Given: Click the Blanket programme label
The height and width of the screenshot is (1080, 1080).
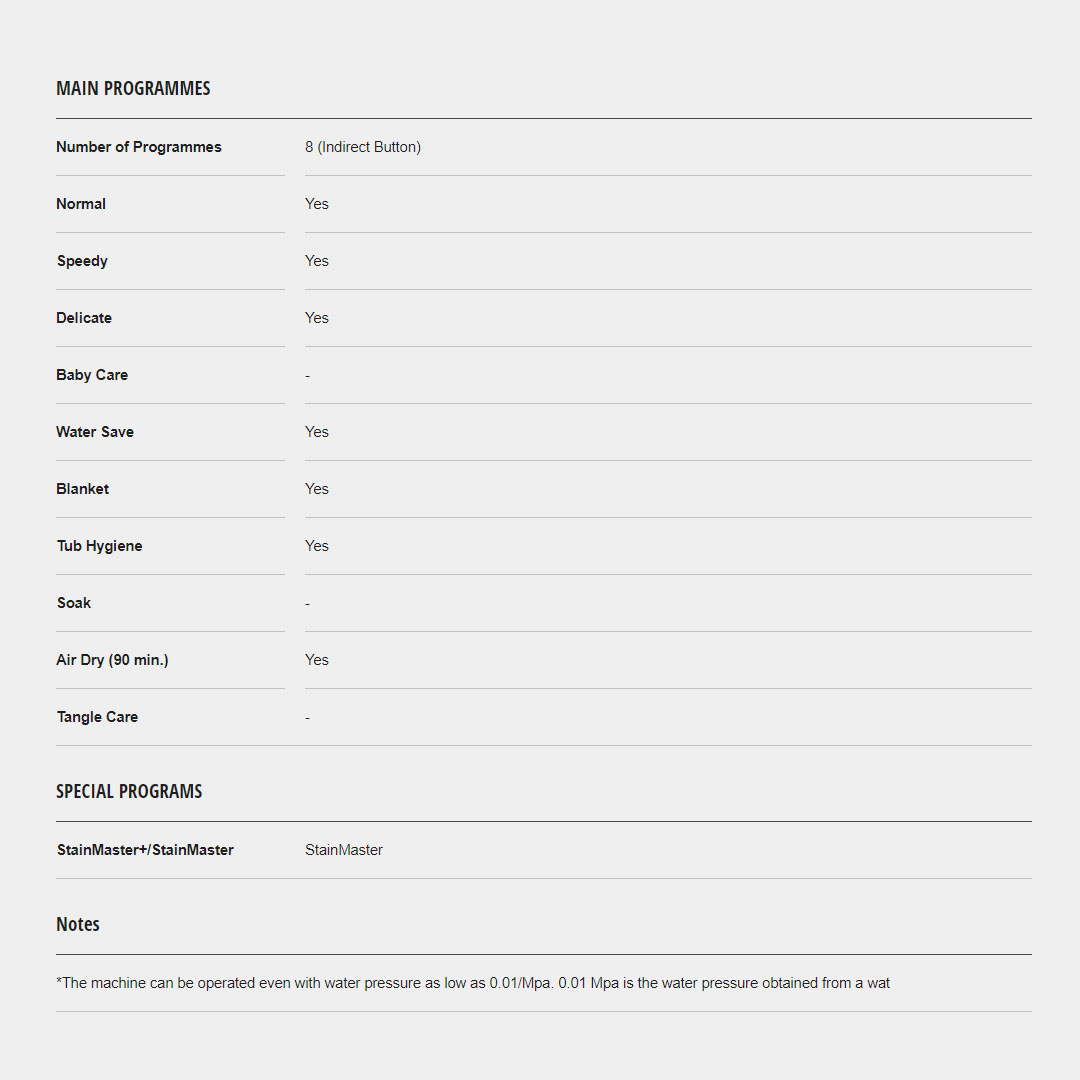Looking at the screenshot, I should 83,489.
